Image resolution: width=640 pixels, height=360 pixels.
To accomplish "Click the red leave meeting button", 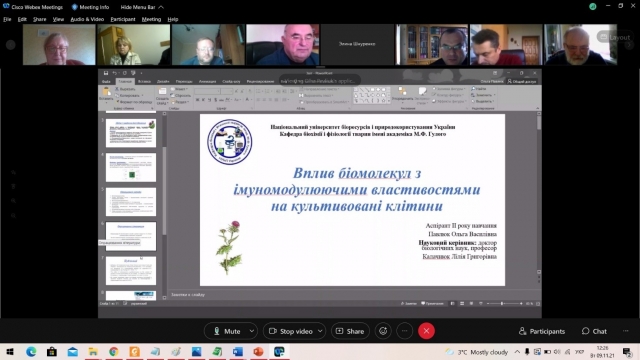I will point(426,331).
